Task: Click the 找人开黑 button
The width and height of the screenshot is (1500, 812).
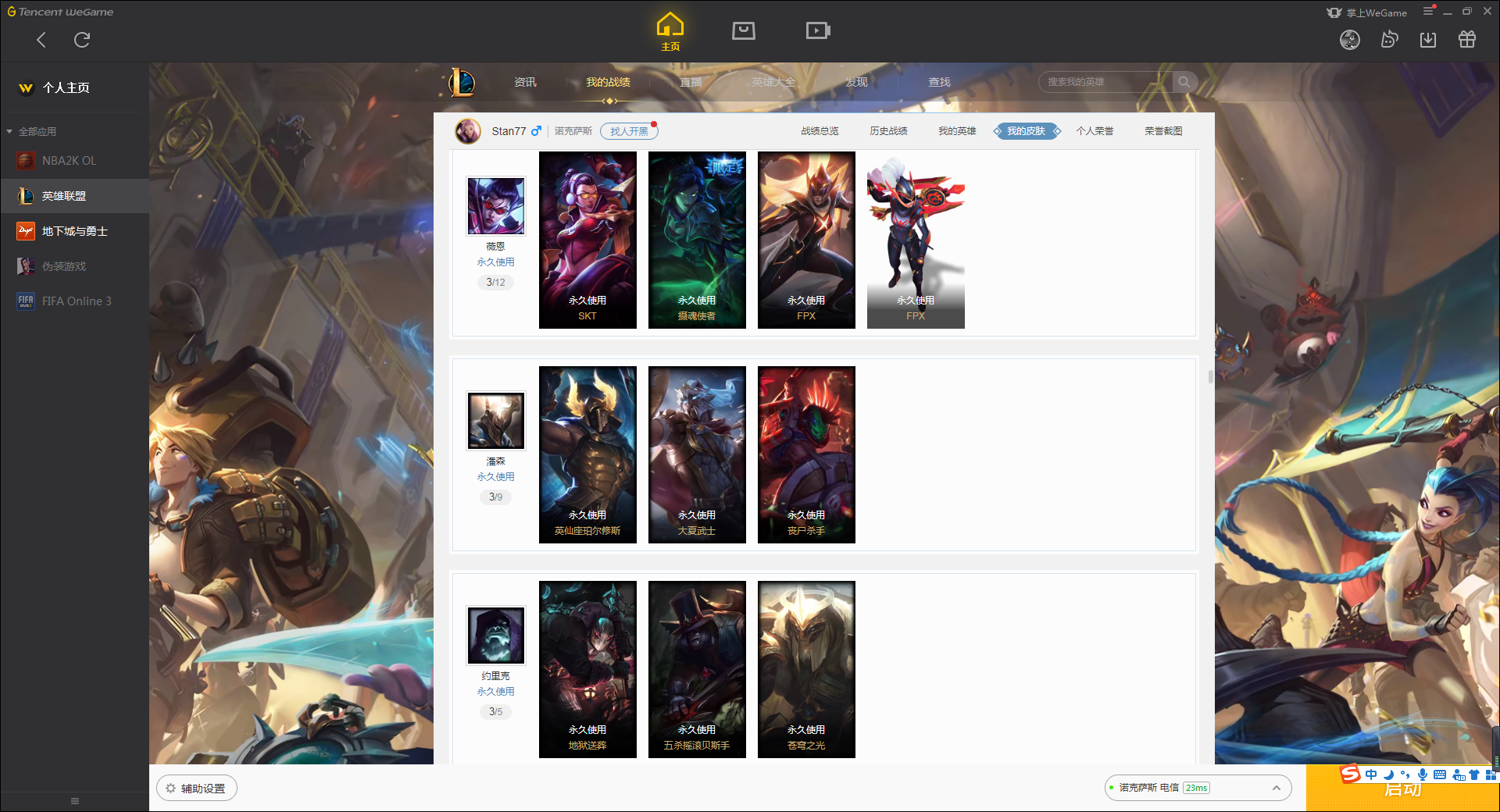Action: [629, 131]
